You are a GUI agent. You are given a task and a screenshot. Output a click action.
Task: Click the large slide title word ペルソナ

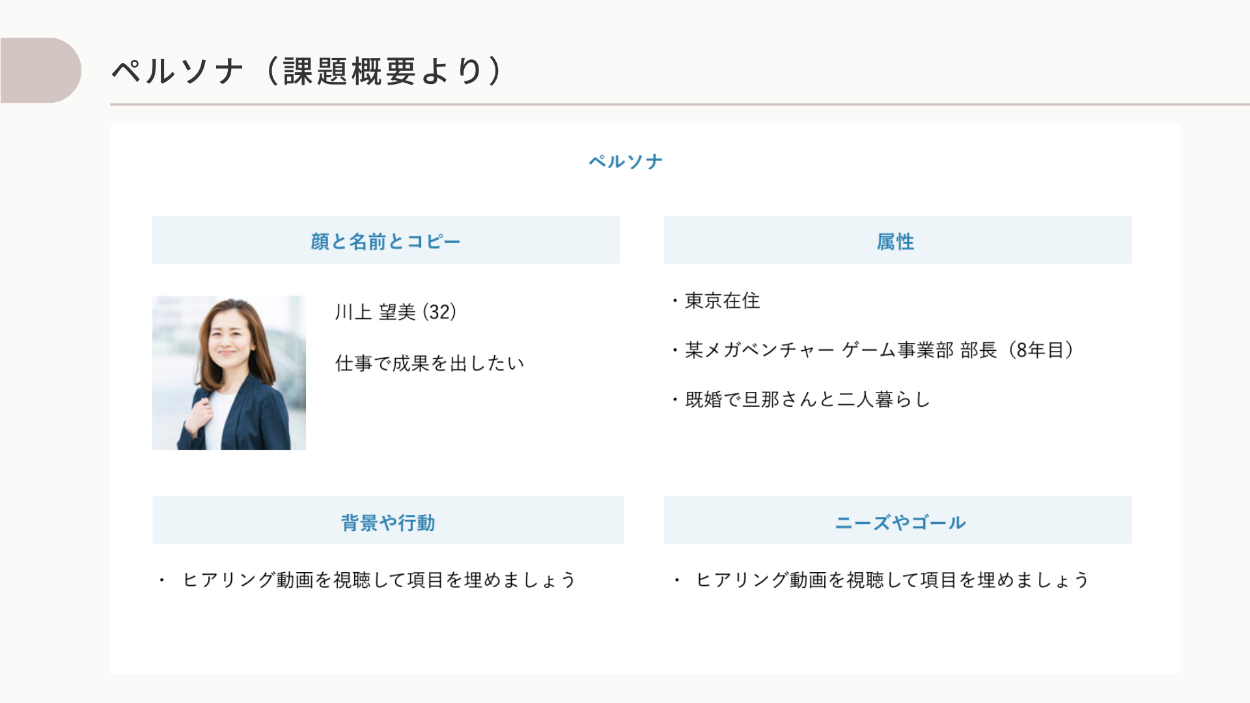177,72
